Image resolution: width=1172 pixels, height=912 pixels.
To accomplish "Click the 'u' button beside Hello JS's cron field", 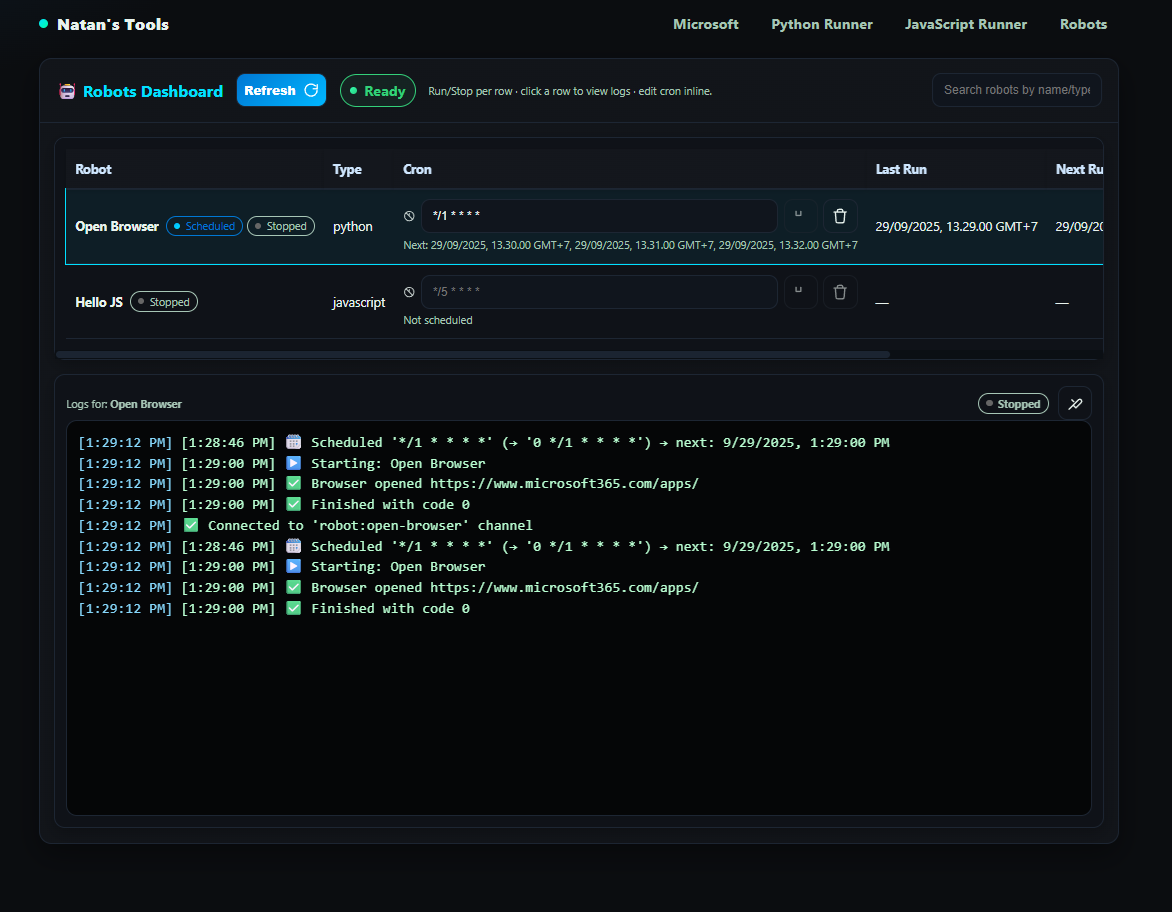I will pos(799,292).
